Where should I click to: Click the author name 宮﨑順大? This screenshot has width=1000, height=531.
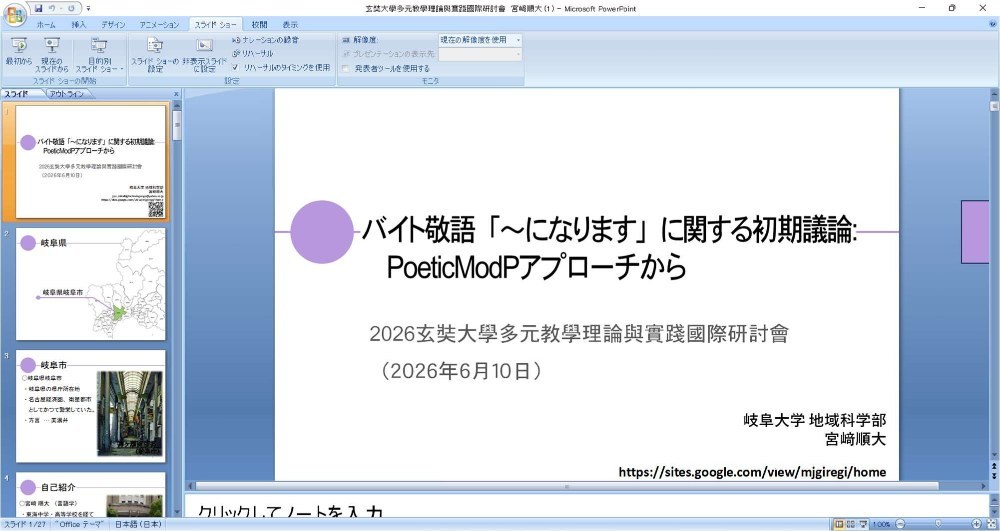pos(855,439)
